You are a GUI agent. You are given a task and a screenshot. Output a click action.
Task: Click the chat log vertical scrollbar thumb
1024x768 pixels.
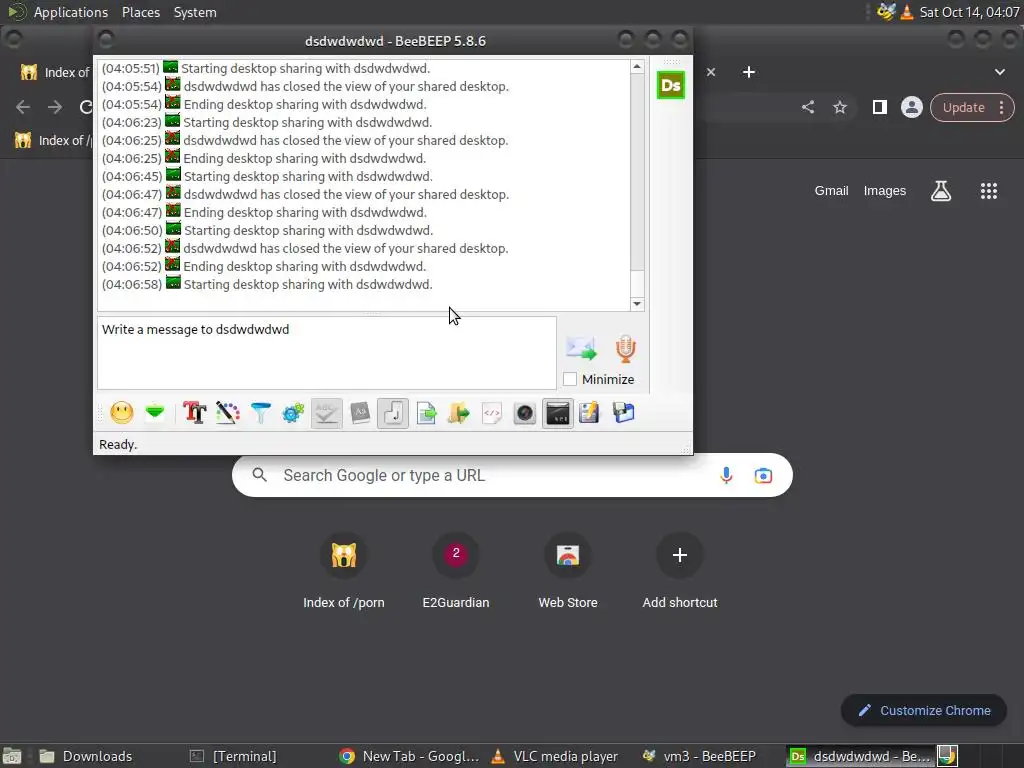pos(637,171)
